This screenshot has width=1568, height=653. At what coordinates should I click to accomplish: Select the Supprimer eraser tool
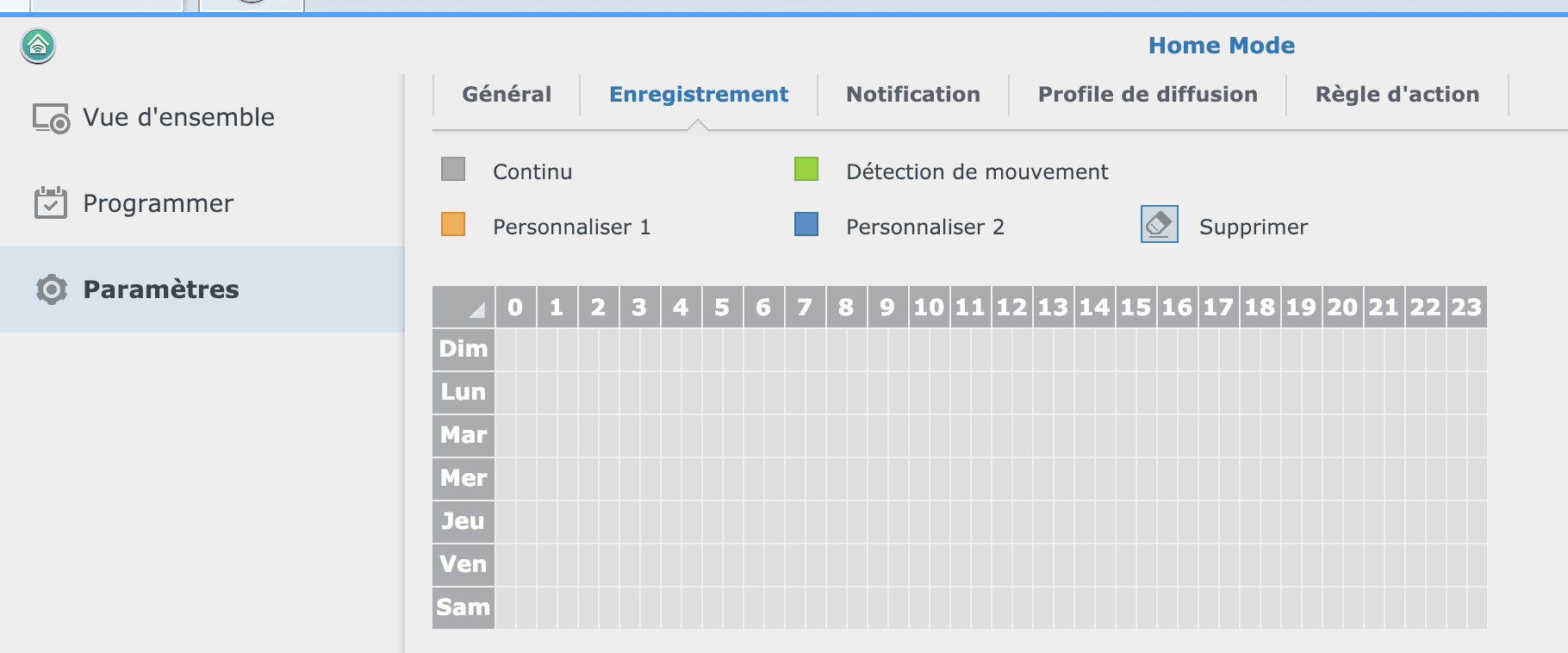(x=1159, y=225)
